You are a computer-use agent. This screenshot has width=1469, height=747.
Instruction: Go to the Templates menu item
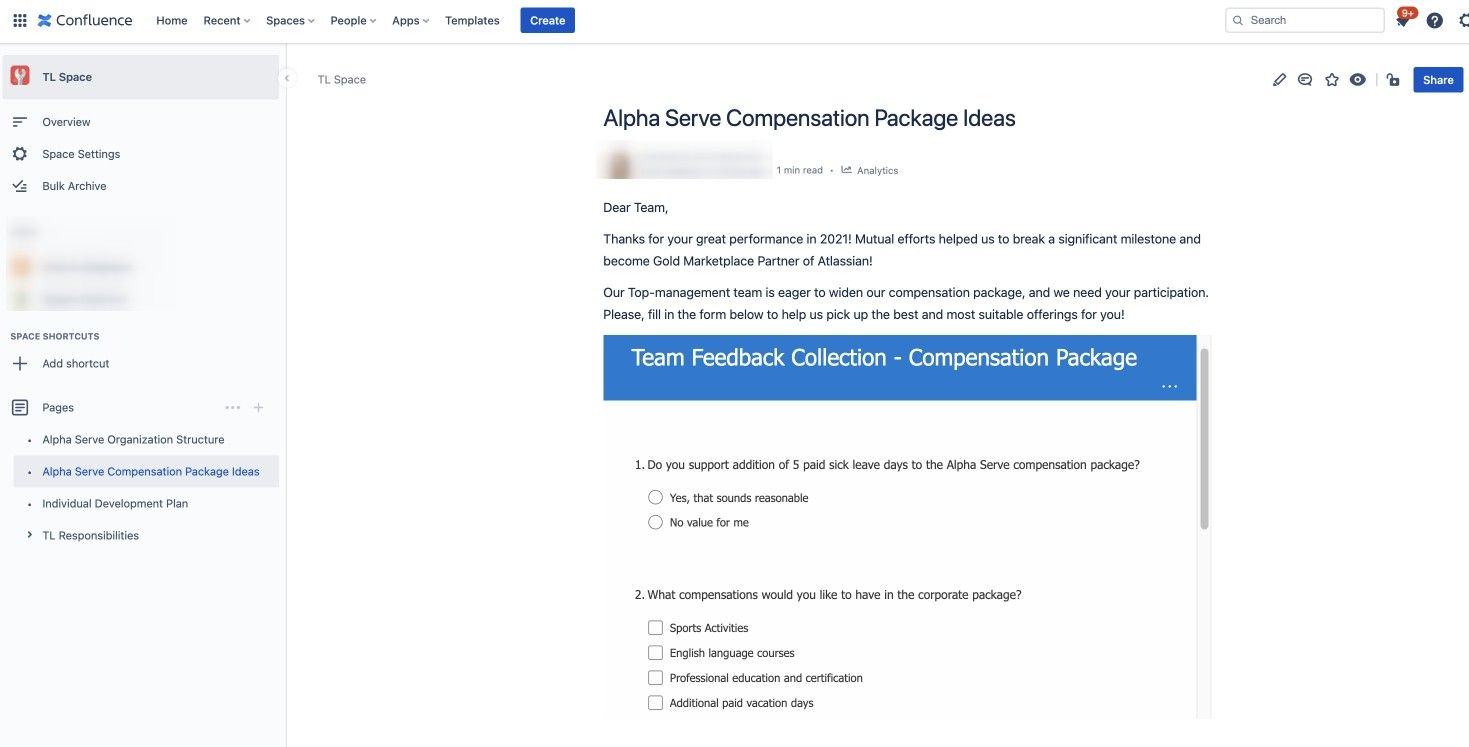(472, 20)
